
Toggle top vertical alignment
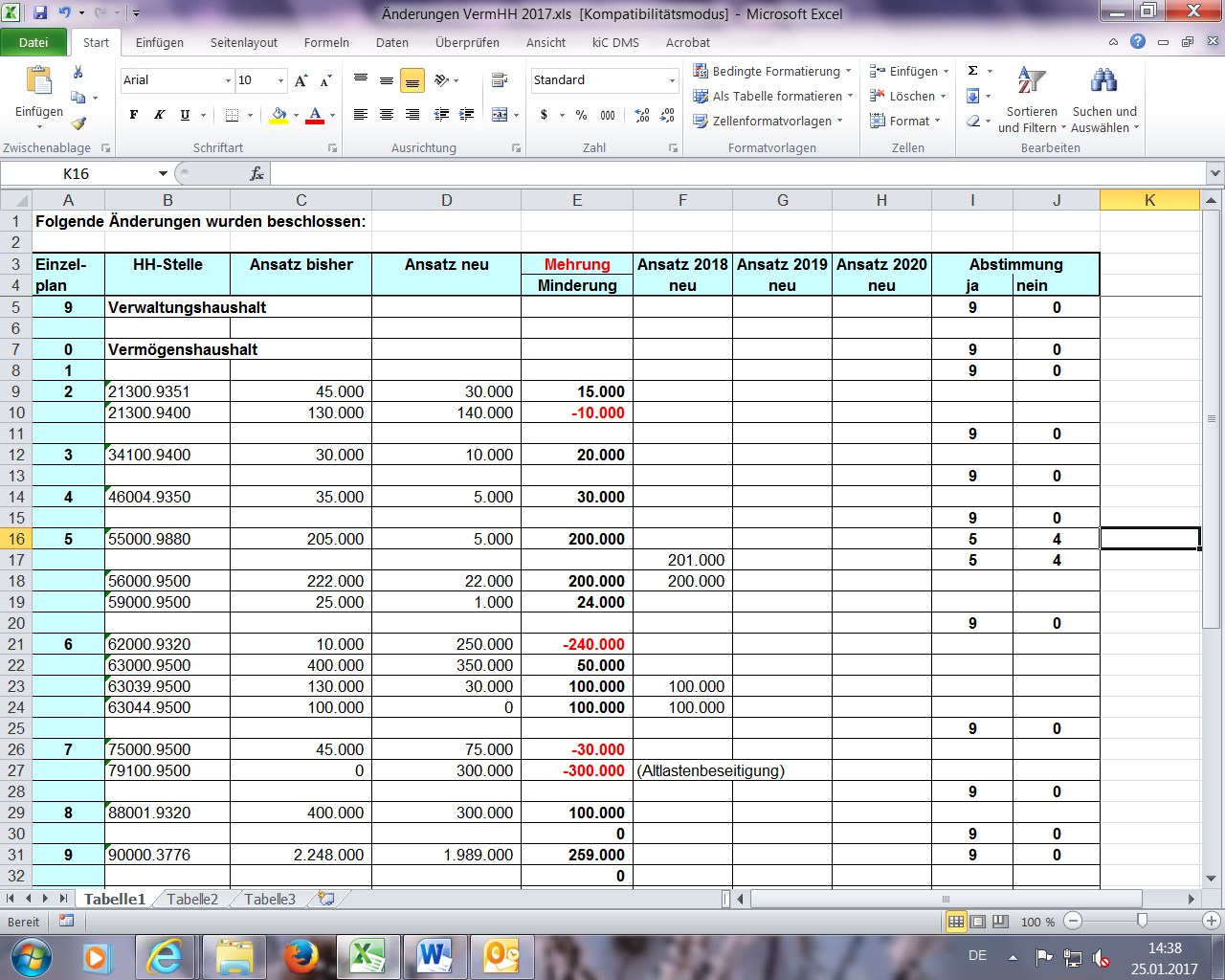click(x=361, y=80)
